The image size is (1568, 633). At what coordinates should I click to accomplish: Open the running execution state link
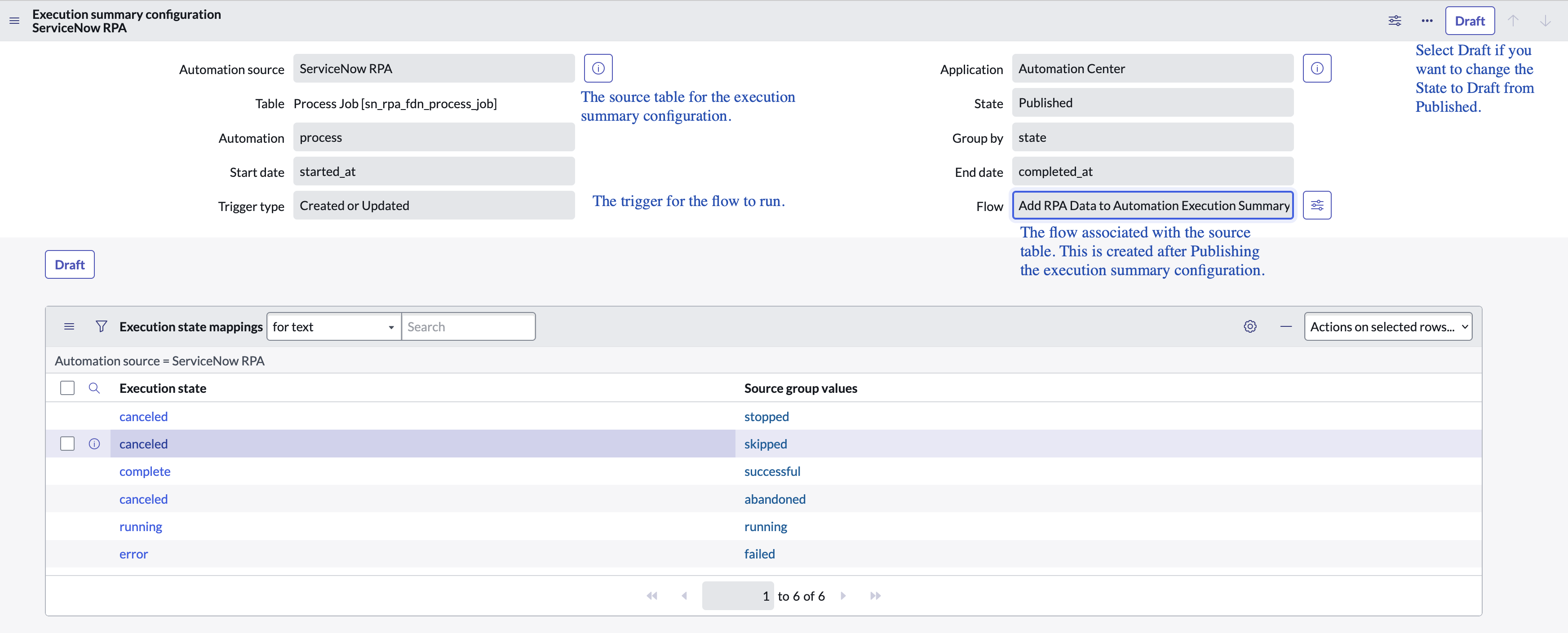pyautogui.click(x=141, y=527)
